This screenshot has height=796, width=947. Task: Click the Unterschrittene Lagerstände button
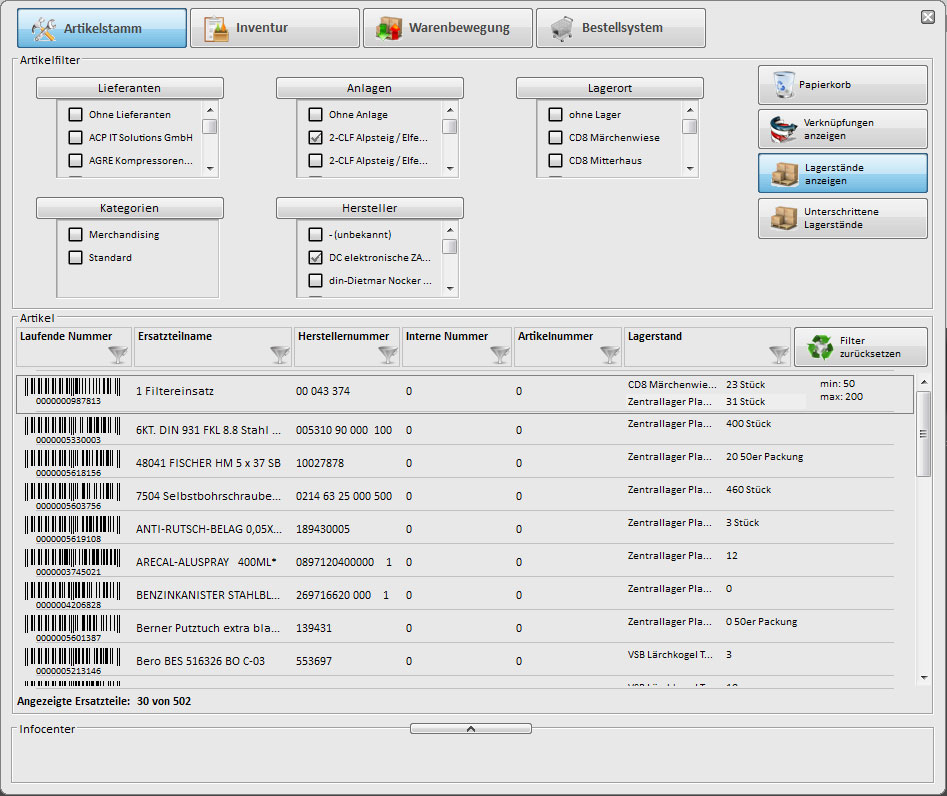(842, 218)
